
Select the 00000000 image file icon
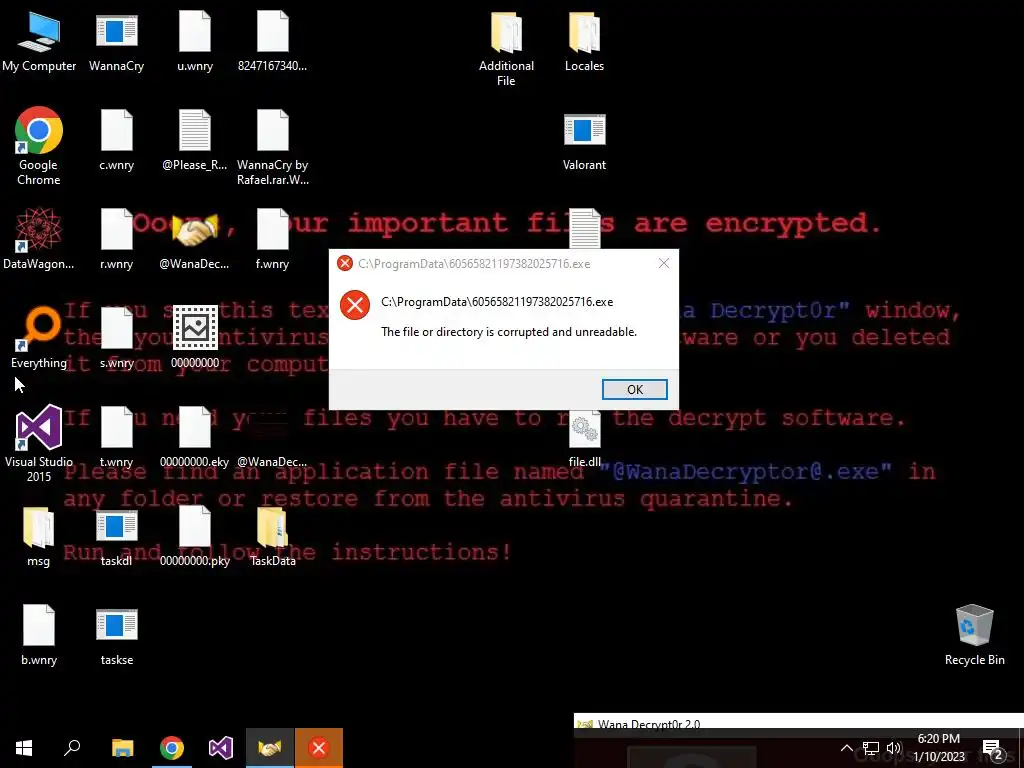195,338
